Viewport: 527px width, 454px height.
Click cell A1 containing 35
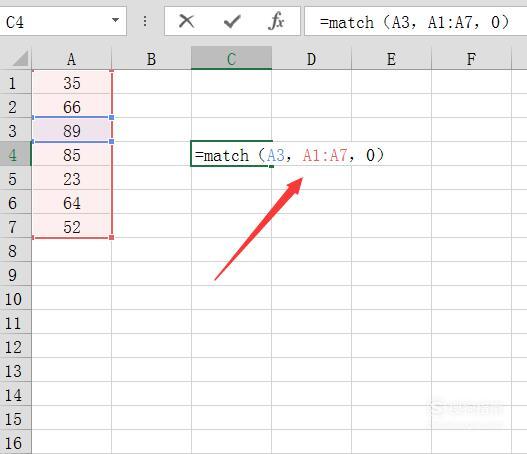tap(72, 83)
